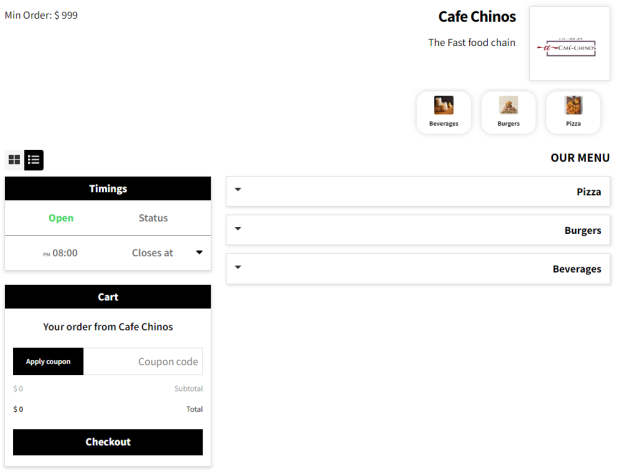Open the Burgers category icon
This screenshot has height=474, width=619.
[x=508, y=111]
